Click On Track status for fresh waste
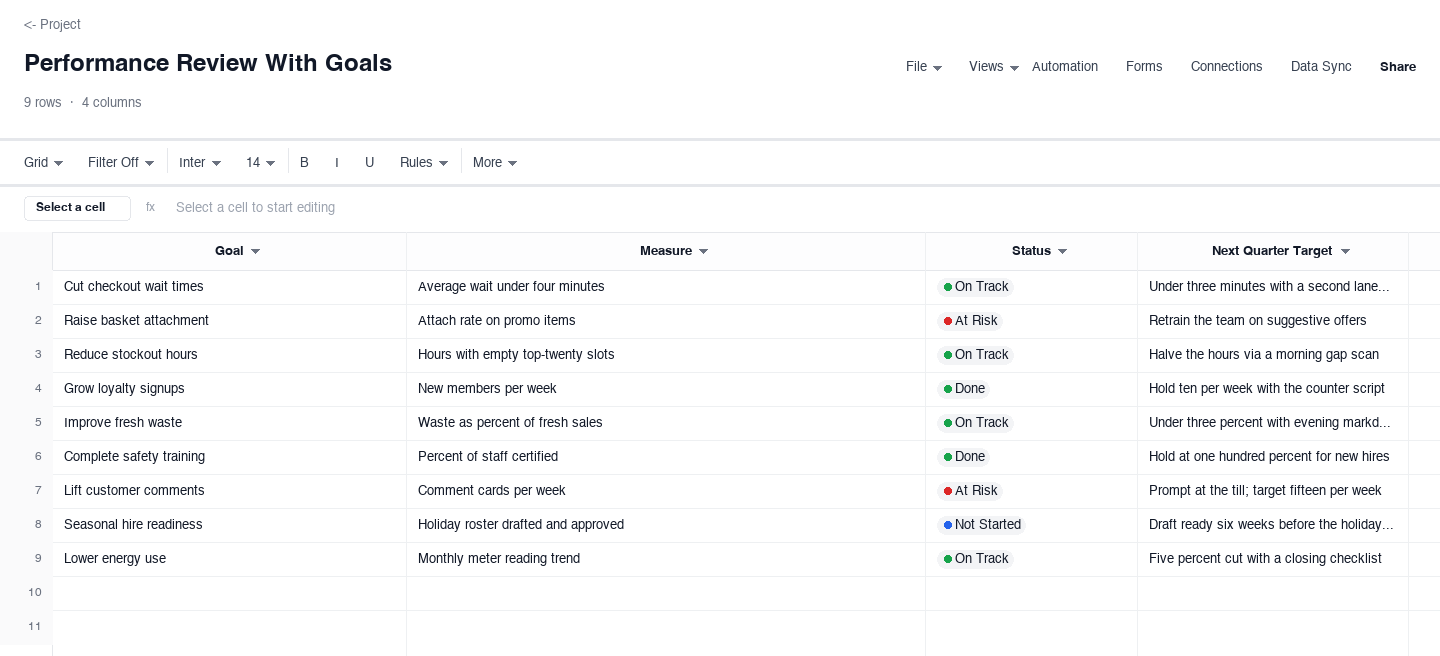 (976, 423)
